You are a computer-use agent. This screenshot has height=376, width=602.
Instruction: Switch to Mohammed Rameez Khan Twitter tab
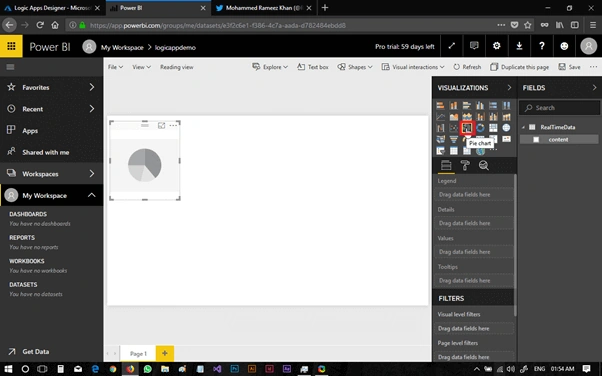click(264, 8)
